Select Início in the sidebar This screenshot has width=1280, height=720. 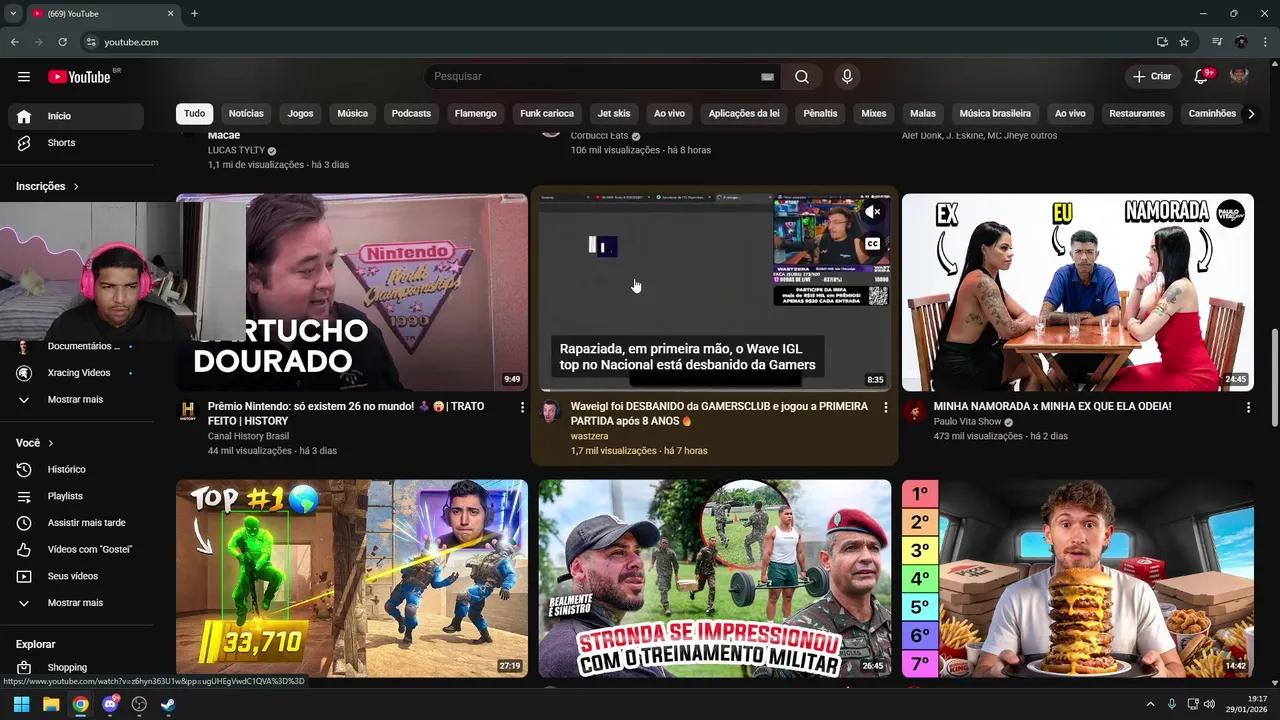[76, 116]
